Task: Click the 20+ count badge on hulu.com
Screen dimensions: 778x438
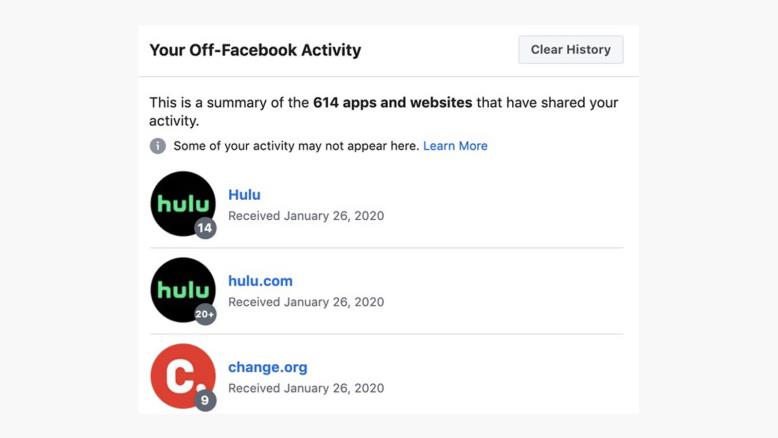Action: 205,314
